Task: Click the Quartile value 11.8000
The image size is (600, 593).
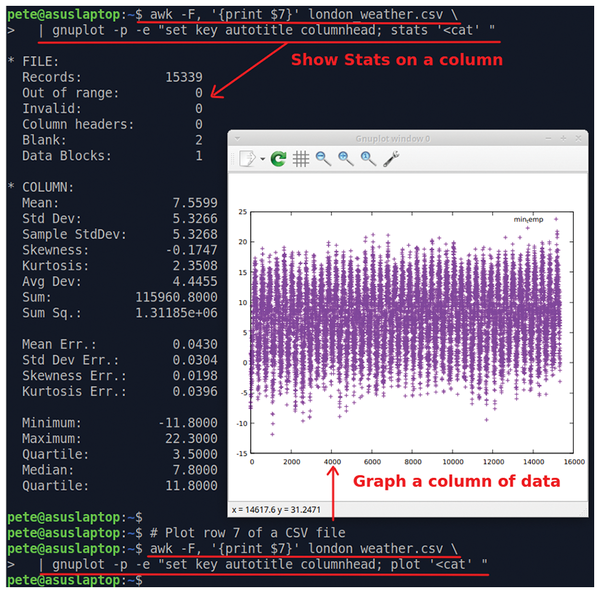Action: pyautogui.click(x=191, y=485)
